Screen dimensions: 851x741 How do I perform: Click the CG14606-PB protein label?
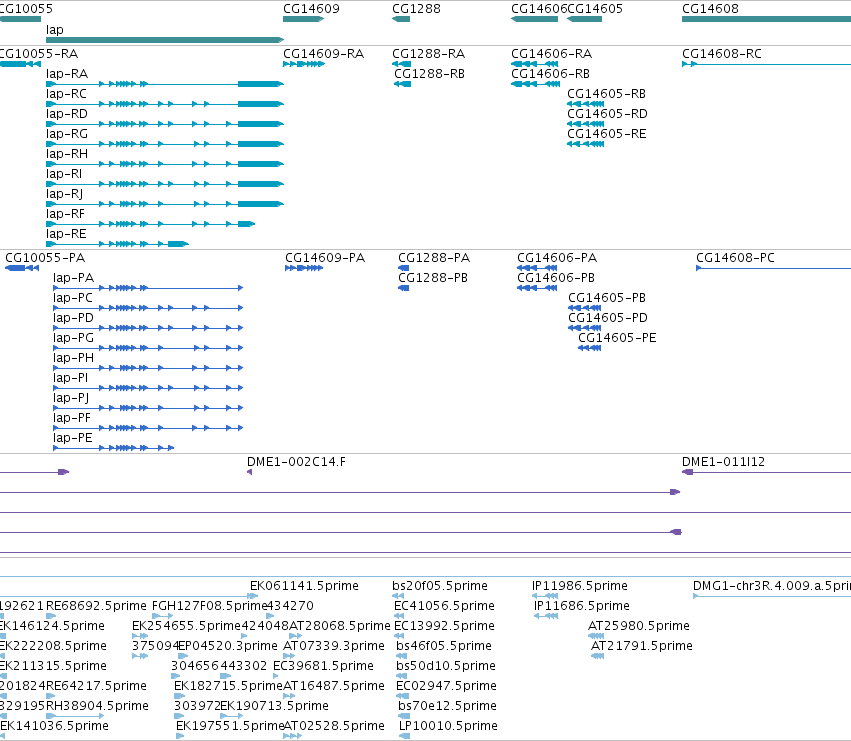(556, 278)
